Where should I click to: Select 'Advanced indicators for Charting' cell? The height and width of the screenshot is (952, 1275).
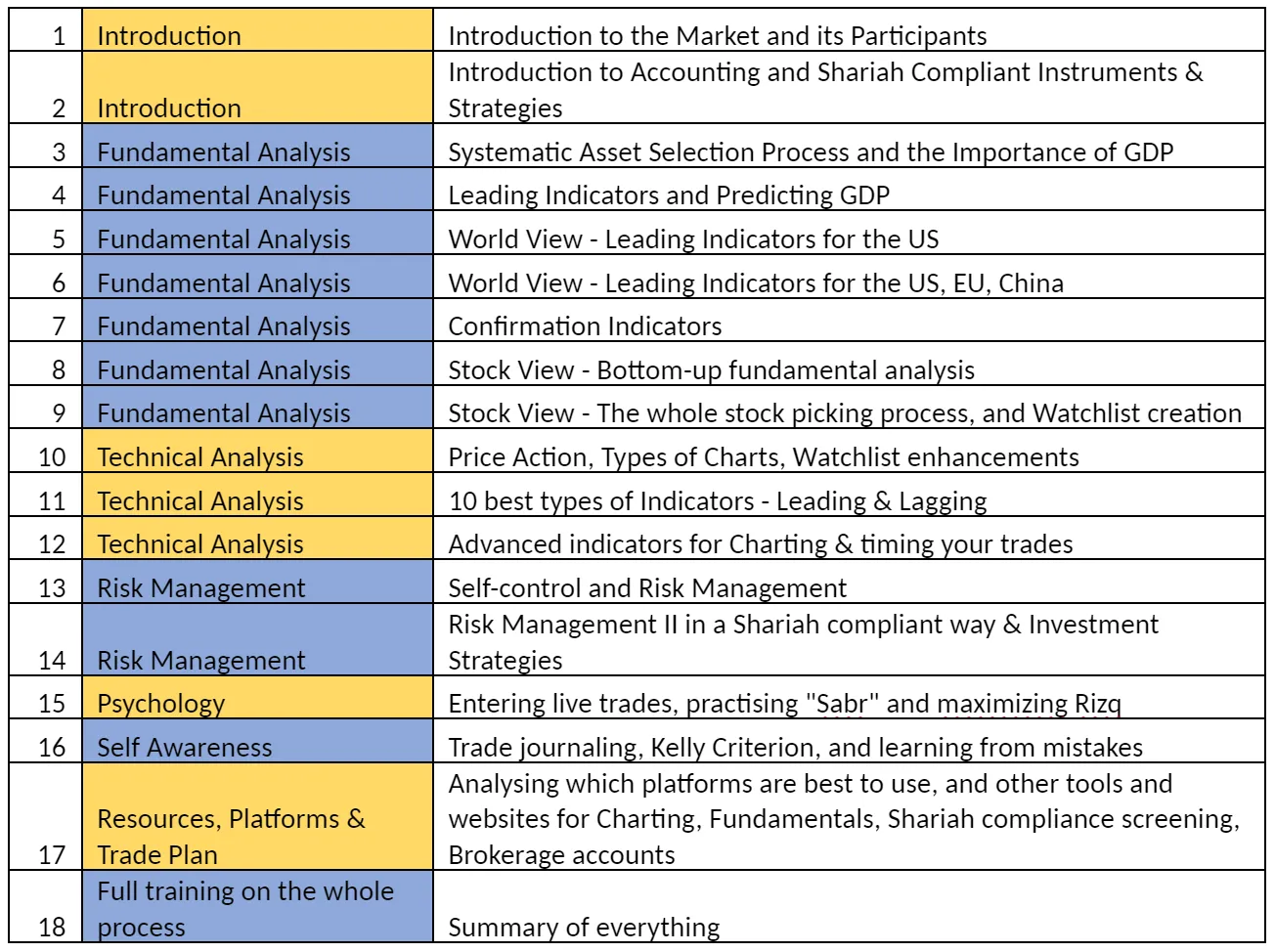tap(760, 544)
